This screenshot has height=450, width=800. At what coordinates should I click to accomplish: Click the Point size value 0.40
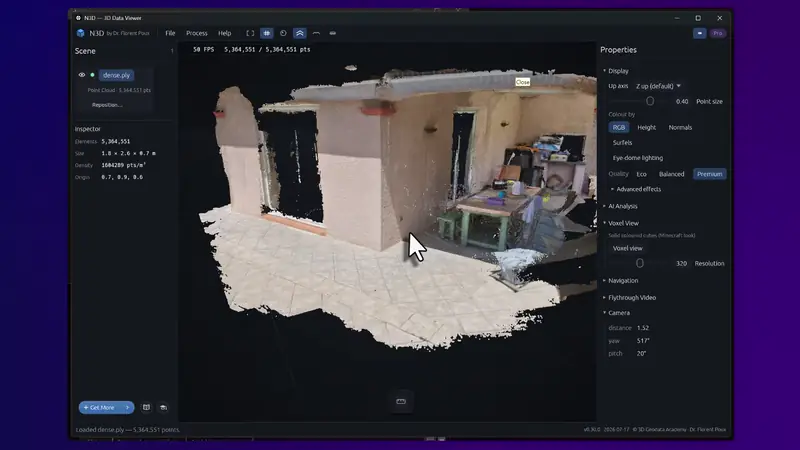click(682, 102)
